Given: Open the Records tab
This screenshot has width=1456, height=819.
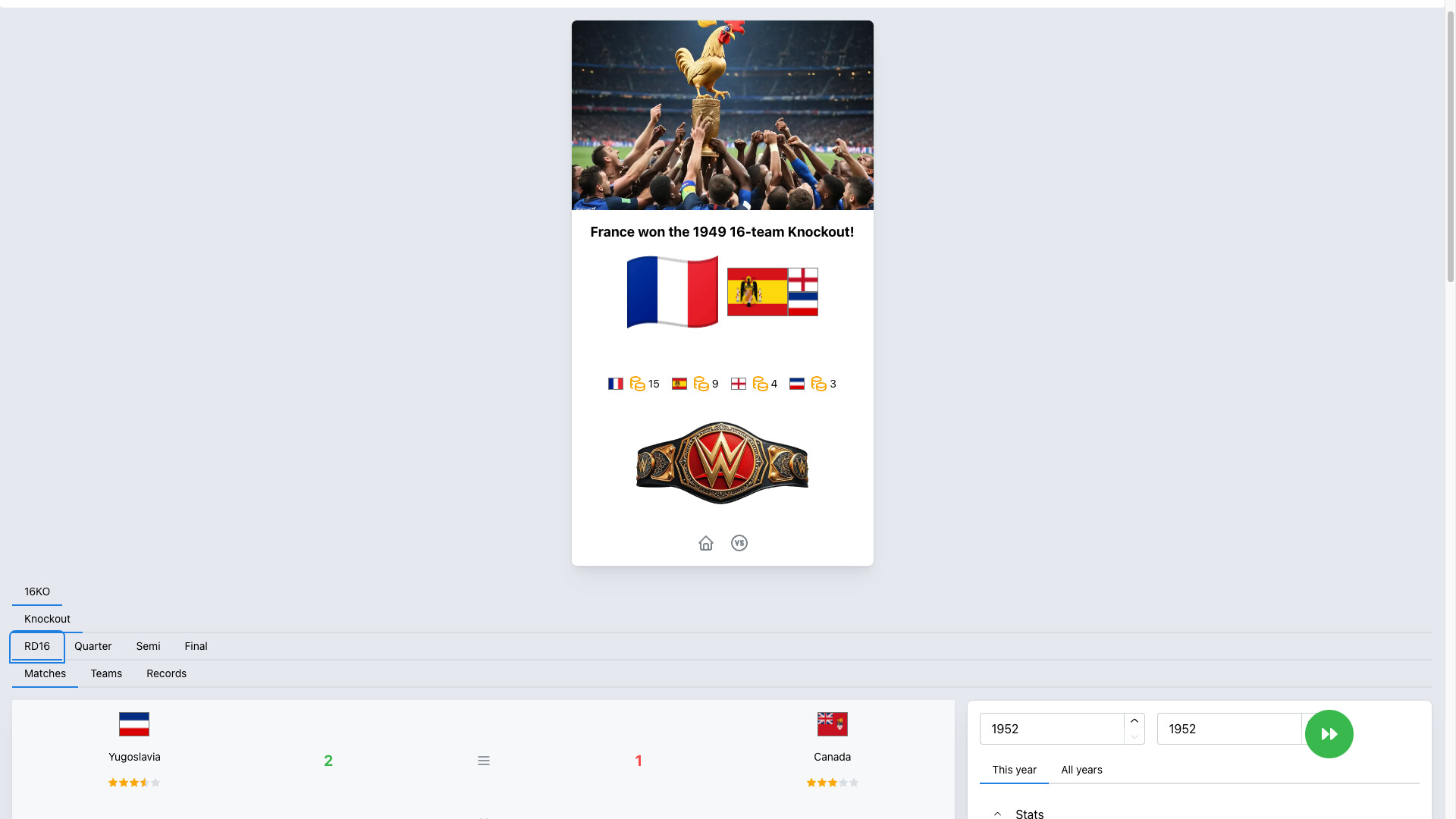Looking at the screenshot, I should point(167,673).
